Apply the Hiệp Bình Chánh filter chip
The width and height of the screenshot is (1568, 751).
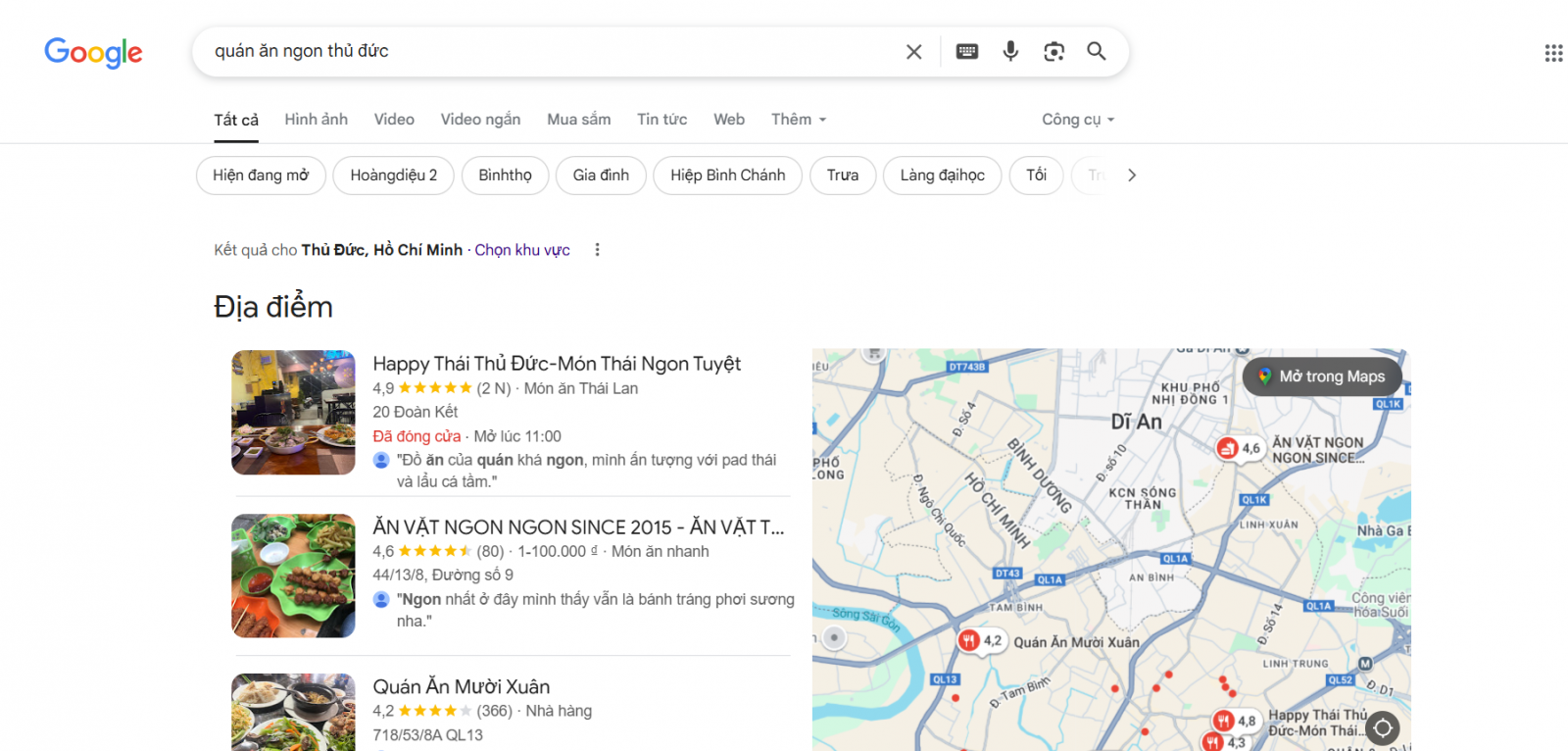[x=728, y=175]
